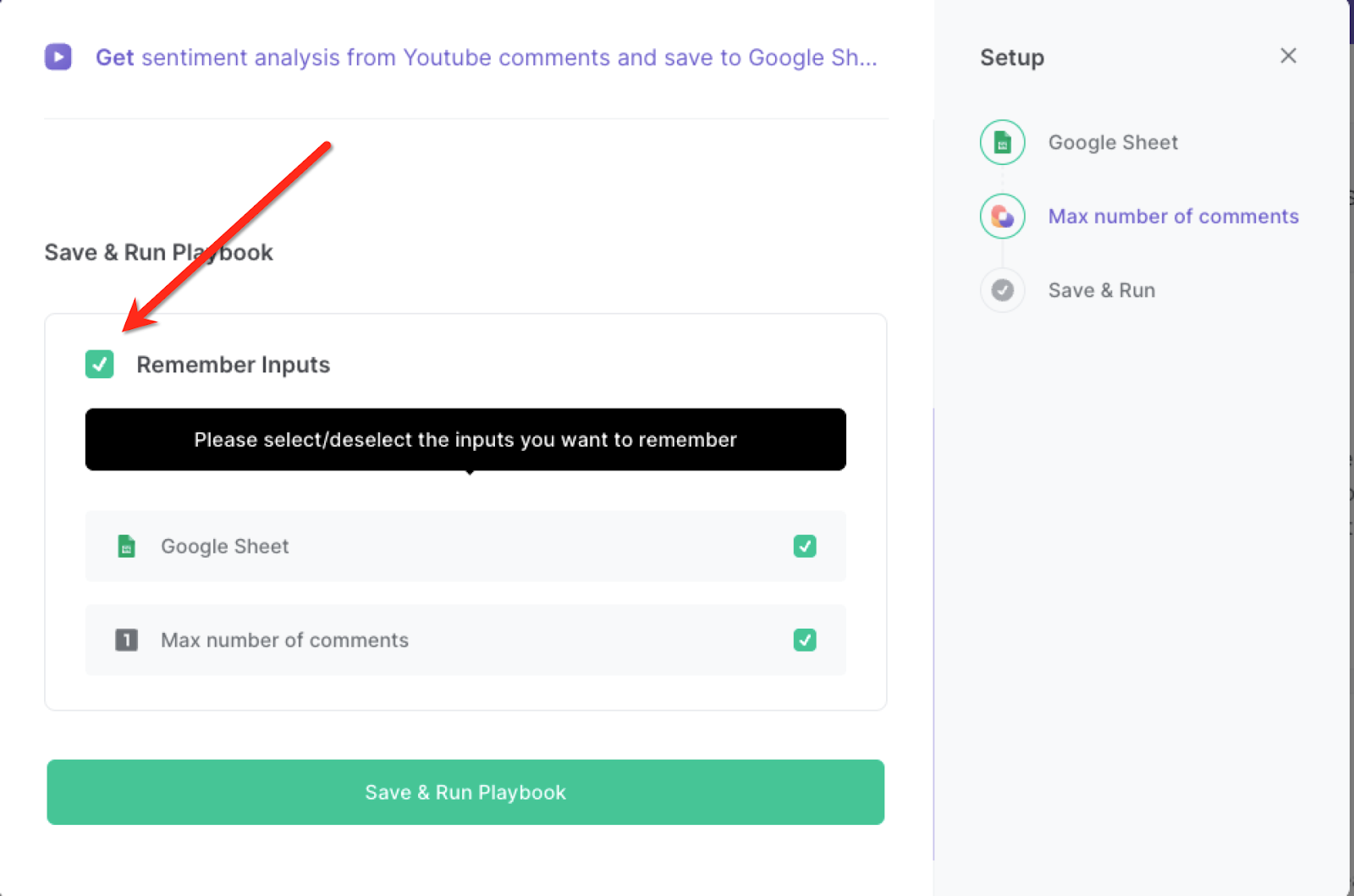Click the Google Sheet step icon in Setup
This screenshot has height=896, width=1354.
pyautogui.click(x=1002, y=142)
